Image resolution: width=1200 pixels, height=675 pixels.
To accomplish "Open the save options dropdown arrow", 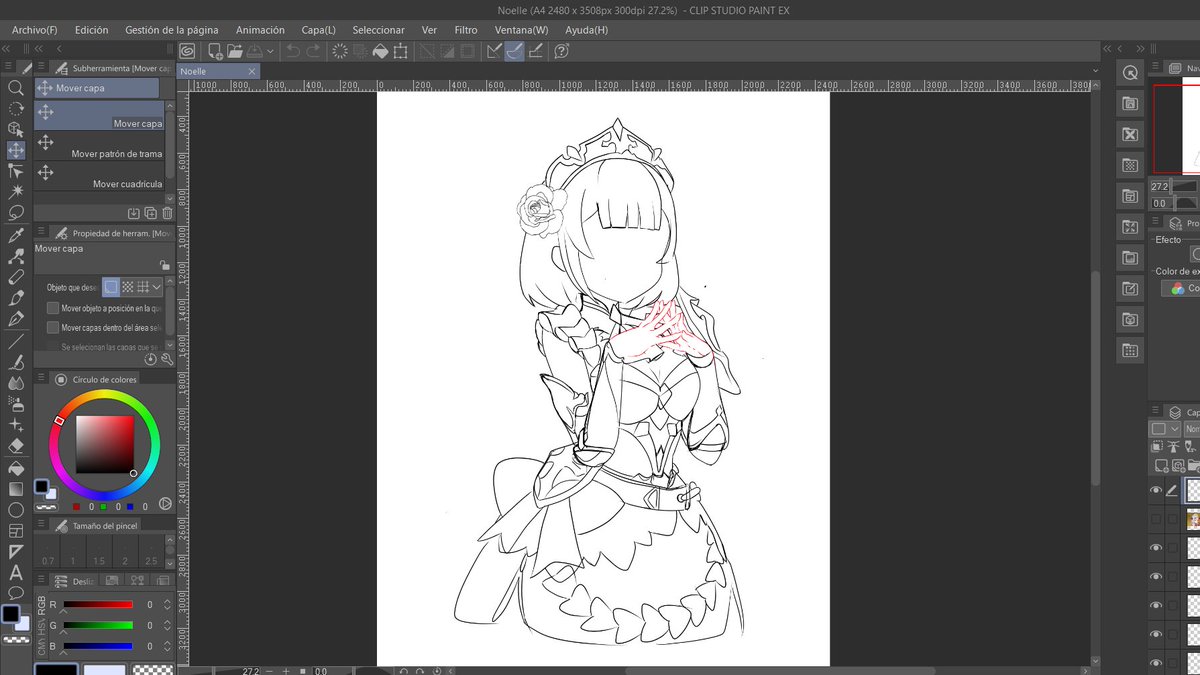I will (x=270, y=51).
